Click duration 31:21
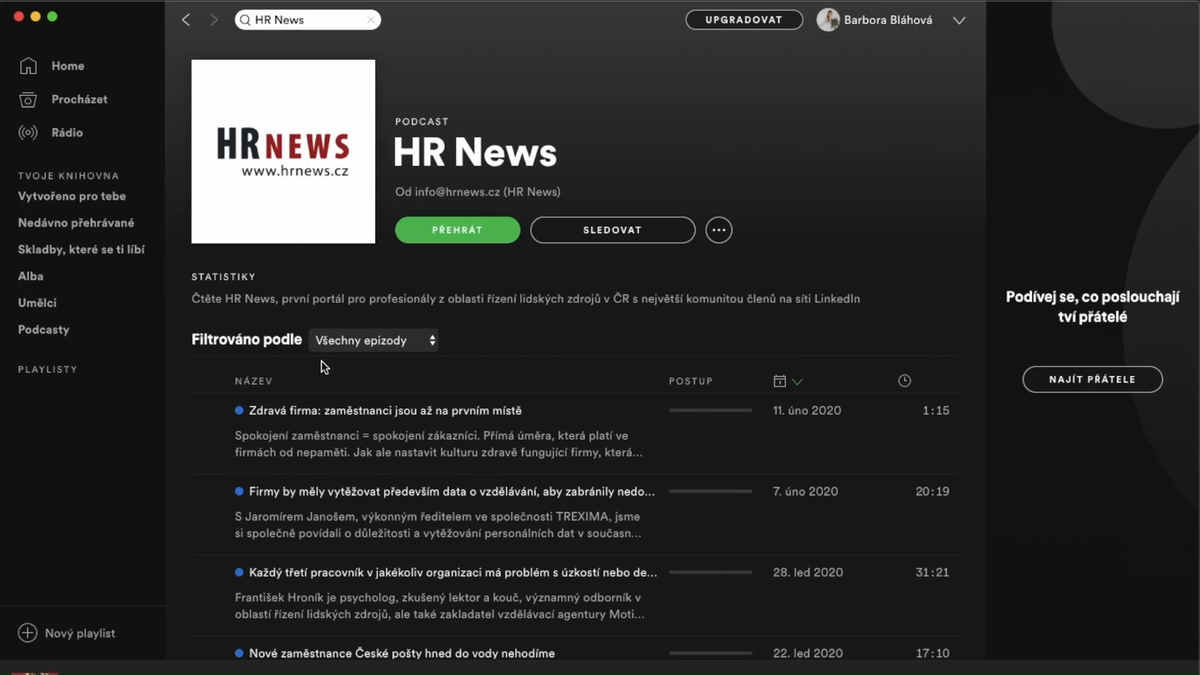The width and height of the screenshot is (1200, 675). (932, 572)
